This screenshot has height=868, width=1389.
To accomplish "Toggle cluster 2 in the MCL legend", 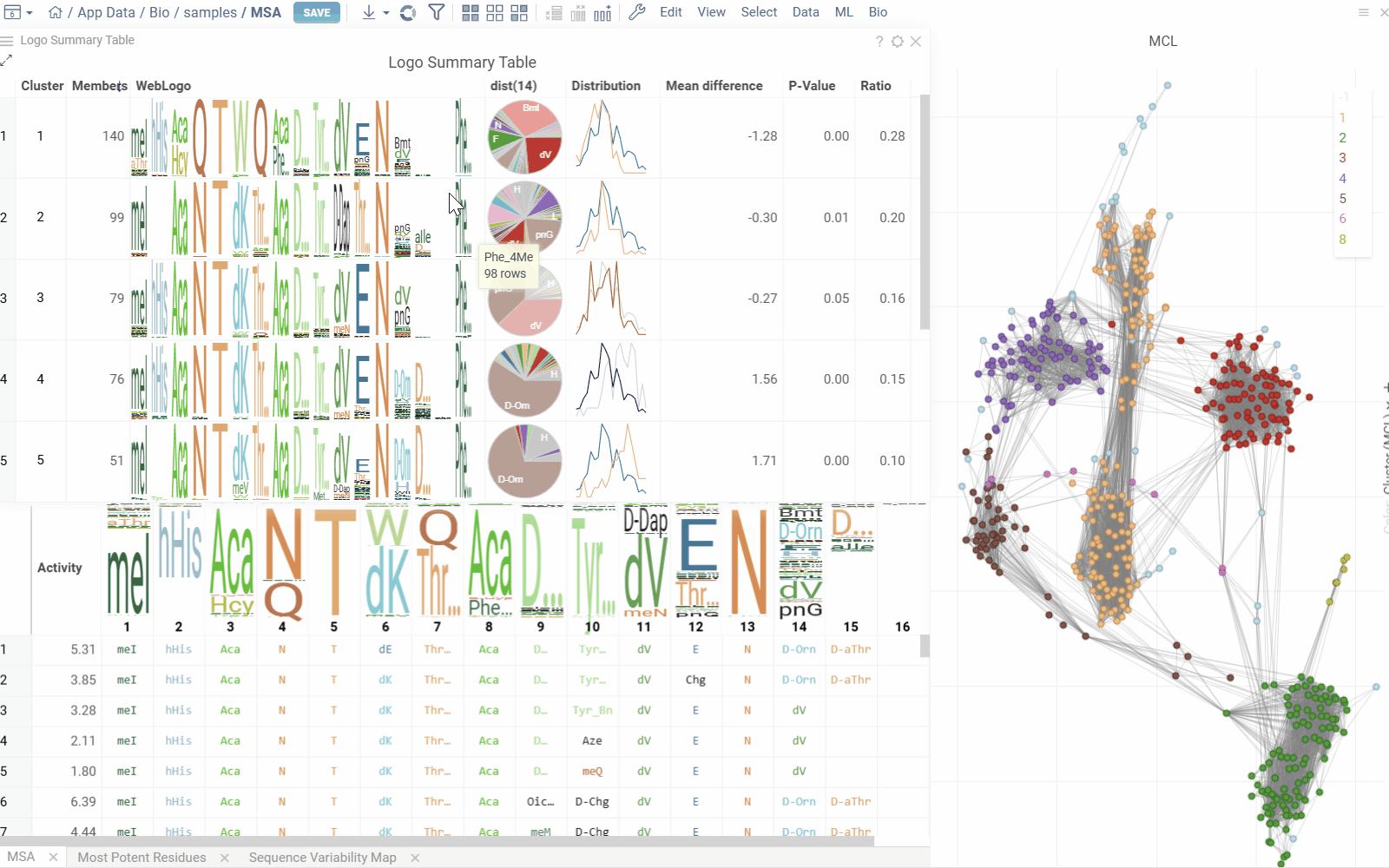I will [x=1342, y=138].
